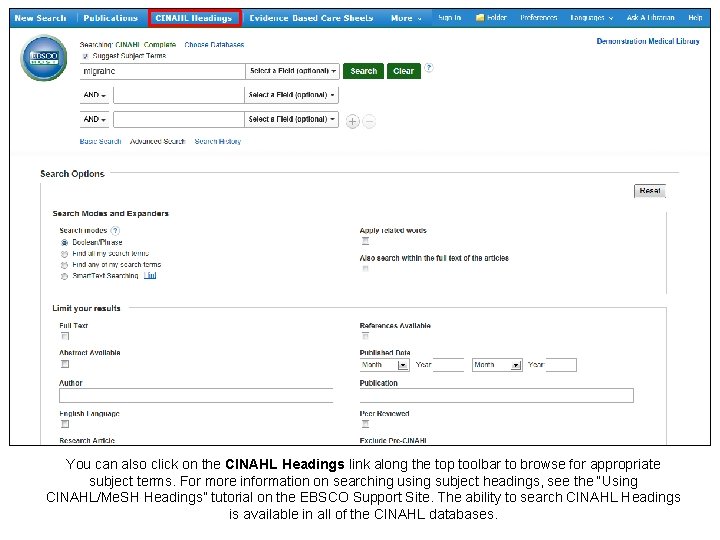Go to New Search
The height and width of the screenshot is (540, 720).
[x=40, y=18]
